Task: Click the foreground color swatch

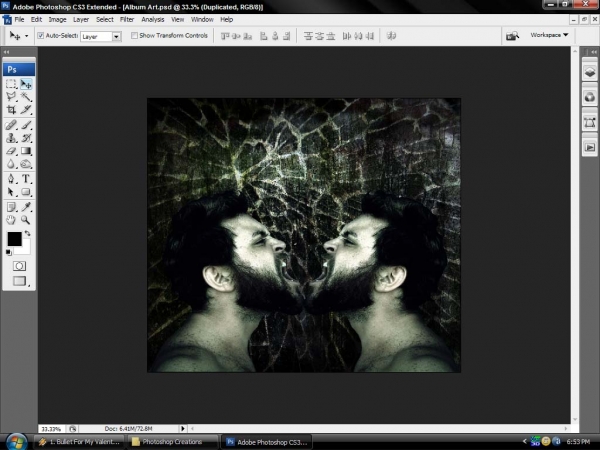Action: coord(15,239)
